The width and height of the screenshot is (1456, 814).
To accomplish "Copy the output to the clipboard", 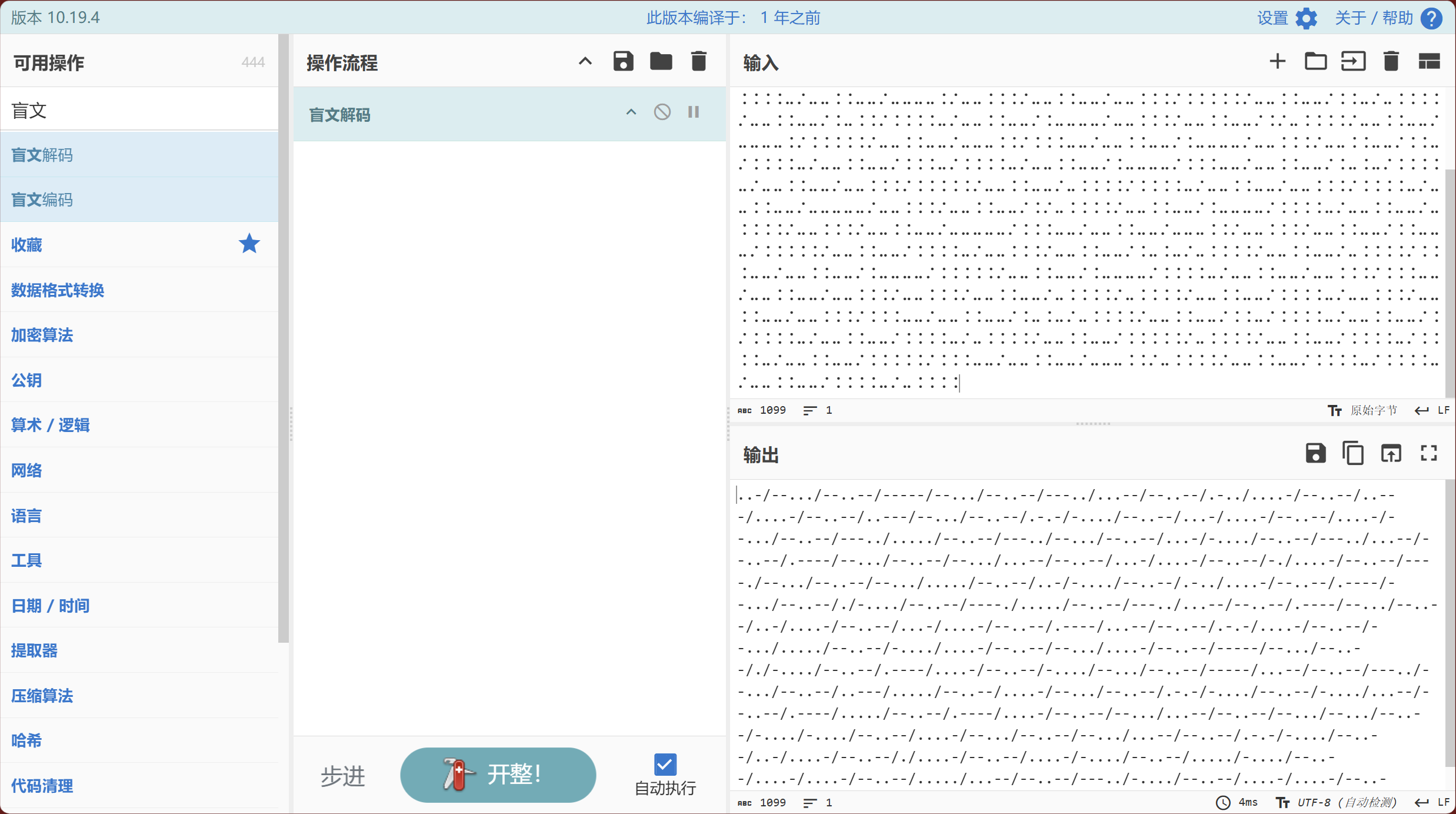I will coord(1353,453).
